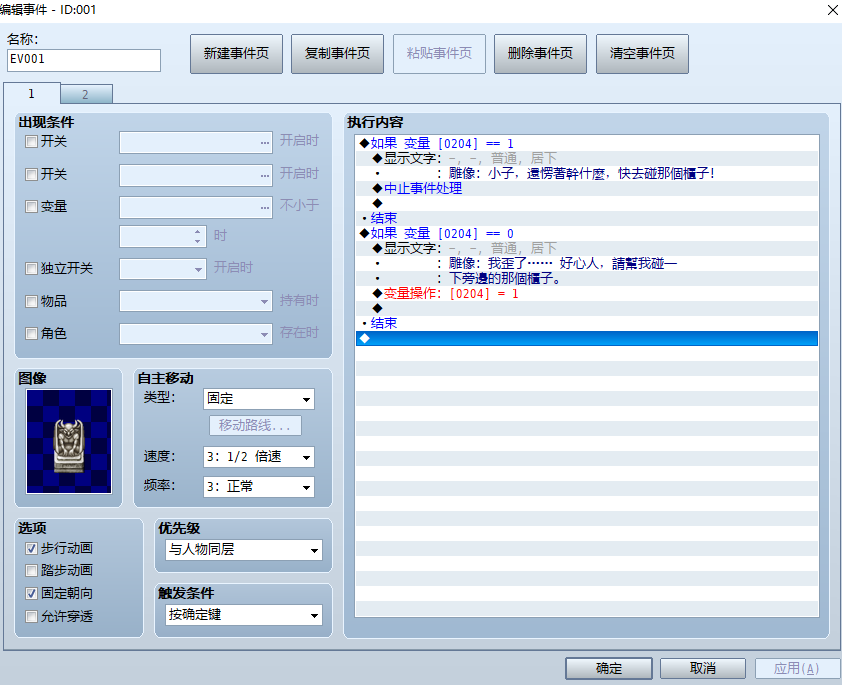
Task: Switch to event page tab 2
Action: [86, 94]
